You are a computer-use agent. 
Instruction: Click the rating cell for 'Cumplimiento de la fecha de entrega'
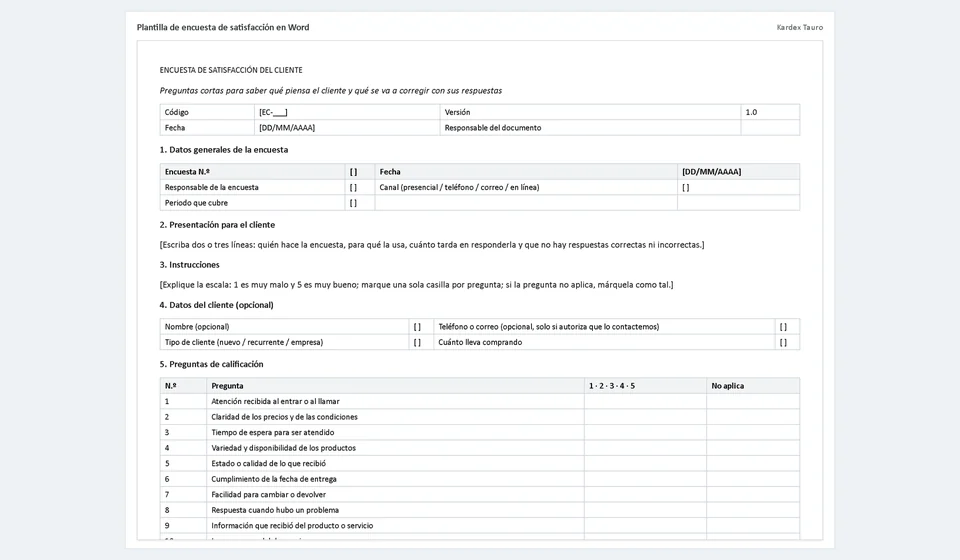click(645, 479)
